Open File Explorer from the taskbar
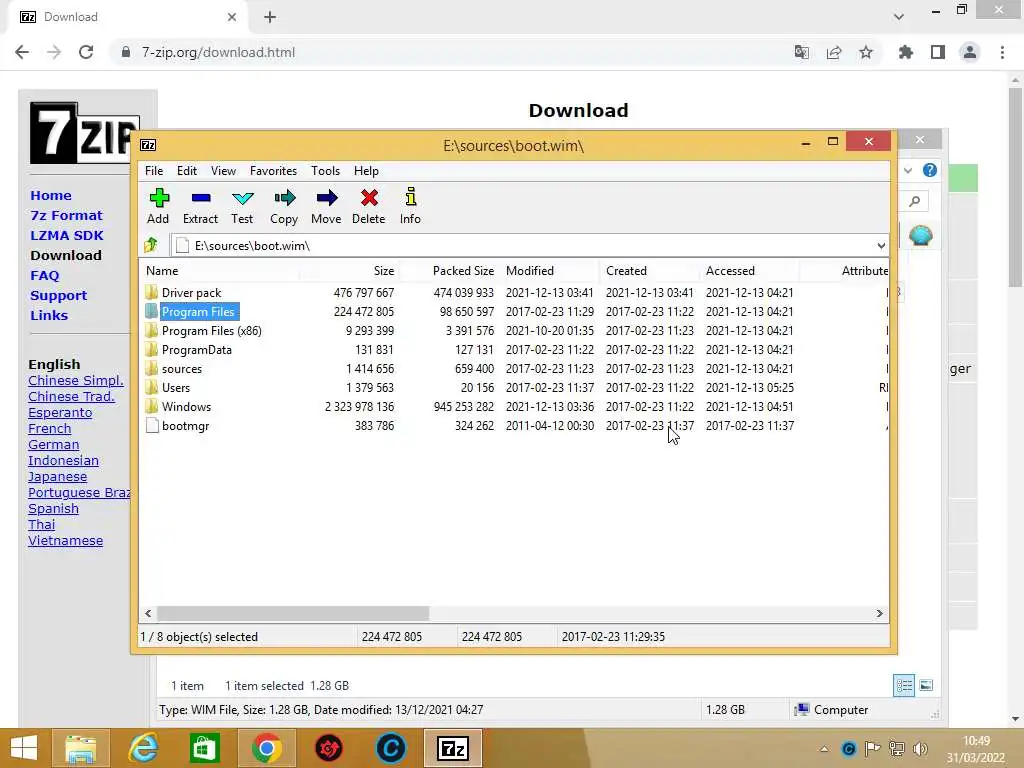Screen dimensions: 1024x768 click(81, 748)
